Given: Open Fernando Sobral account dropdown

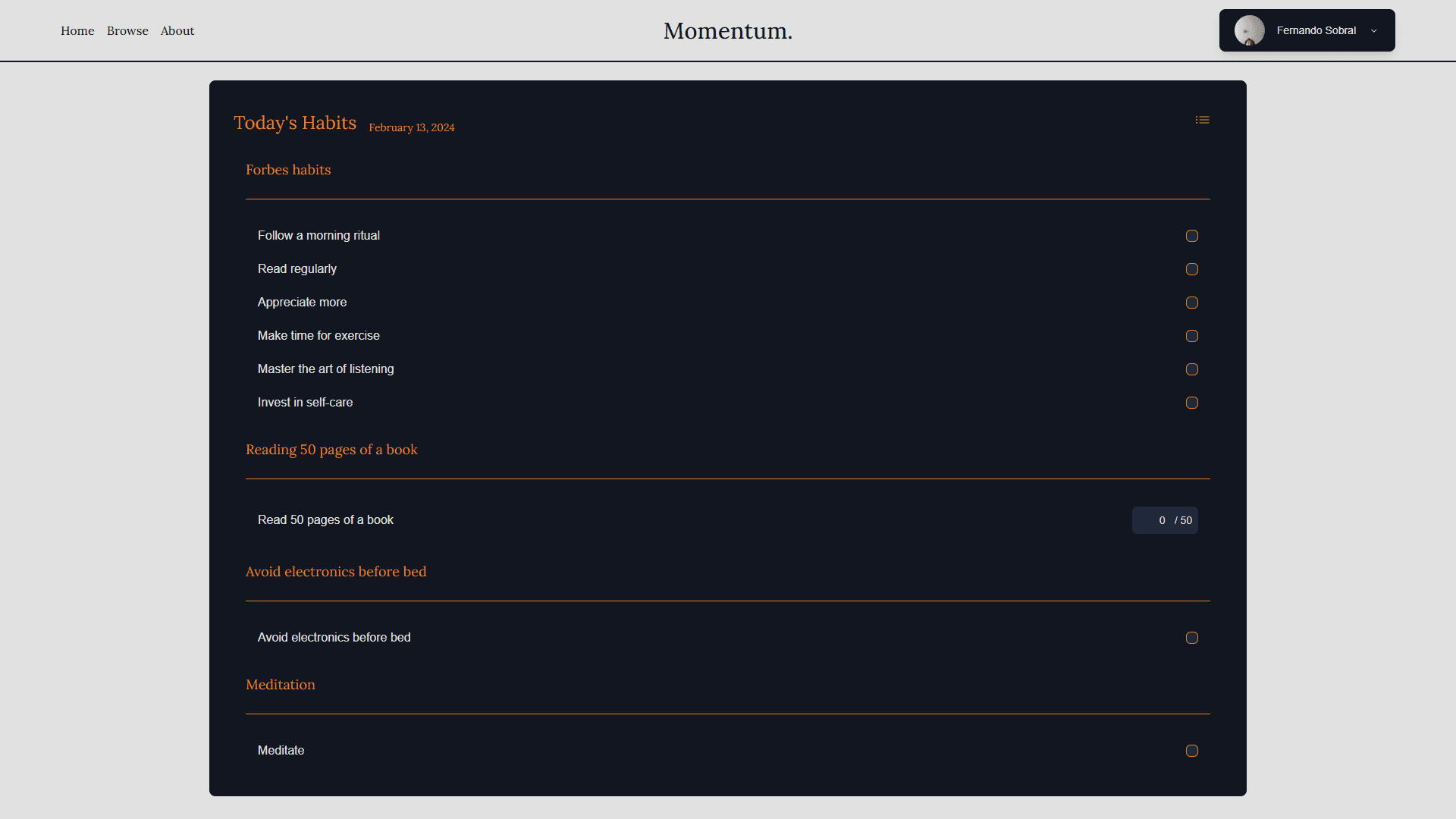Looking at the screenshot, I should (x=1315, y=30).
